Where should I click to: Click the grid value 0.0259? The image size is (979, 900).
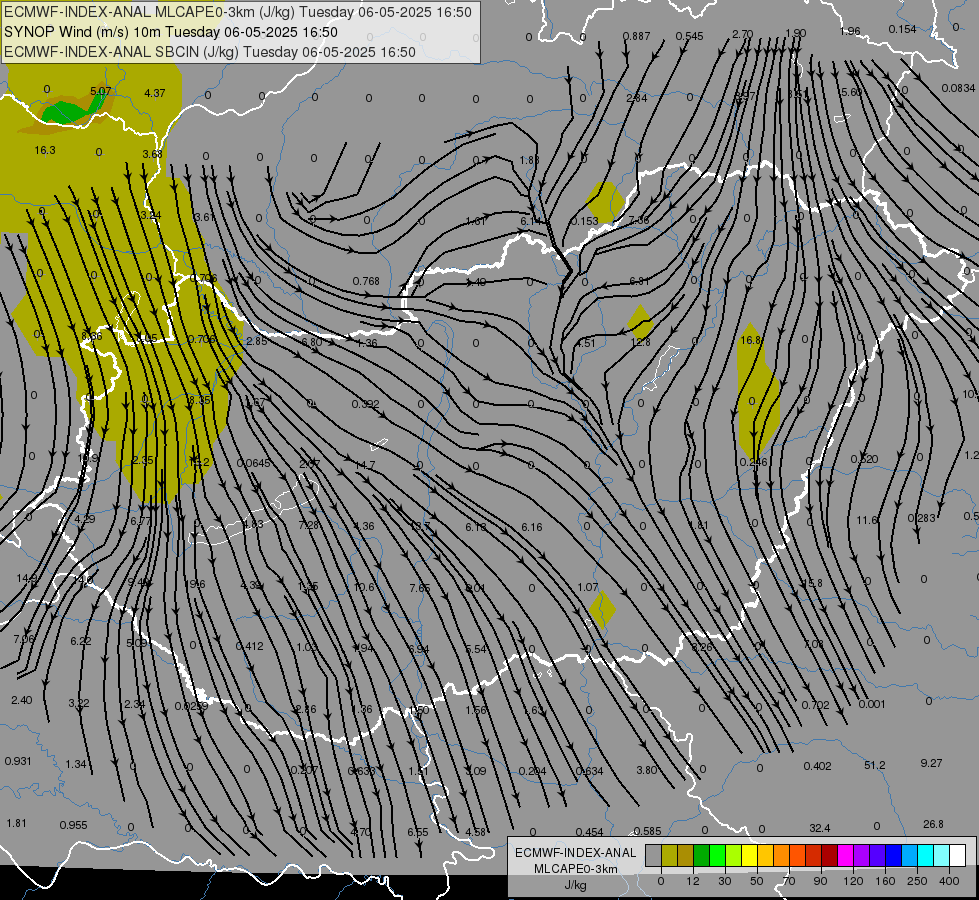pos(192,706)
